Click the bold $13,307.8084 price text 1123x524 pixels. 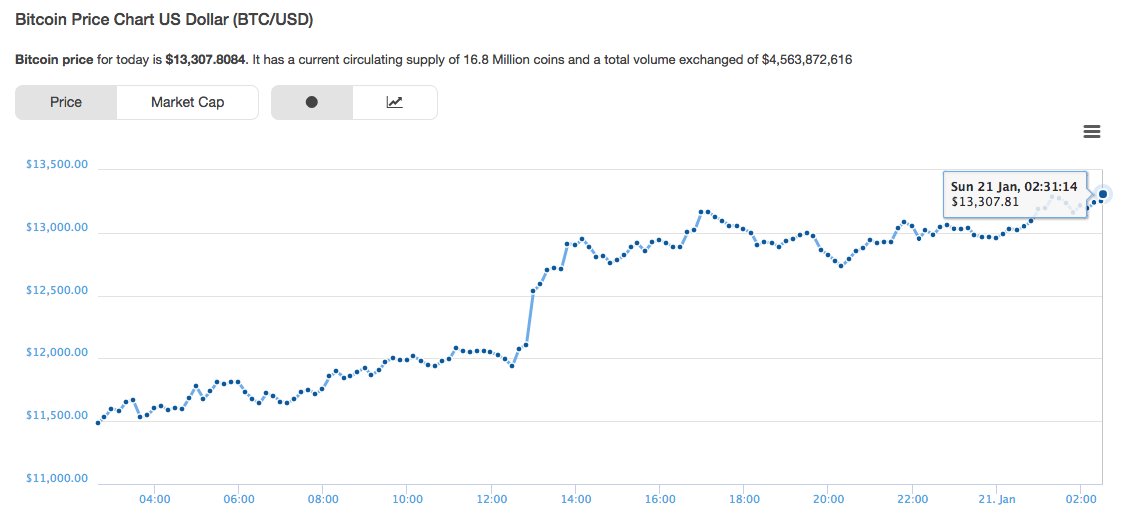click(x=206, y=60)
